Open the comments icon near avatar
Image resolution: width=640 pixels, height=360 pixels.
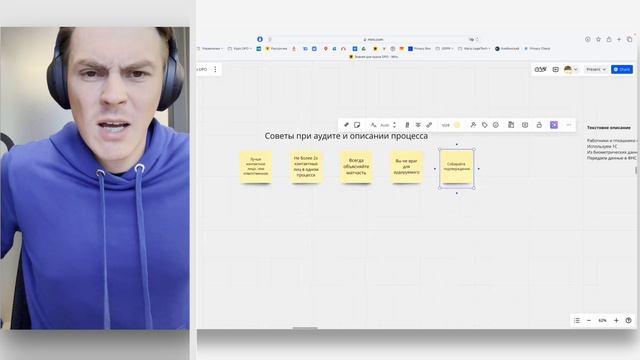[x=556, y=69]
